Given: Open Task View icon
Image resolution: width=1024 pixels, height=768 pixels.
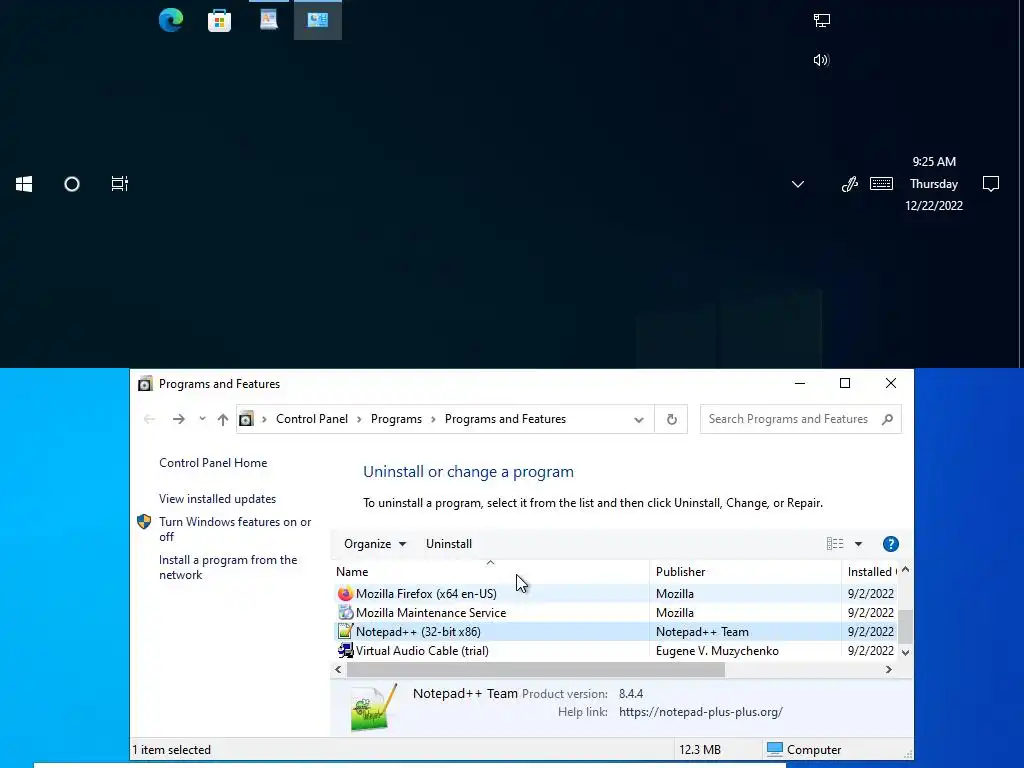Looking at the screenshot, I should 120,184.
